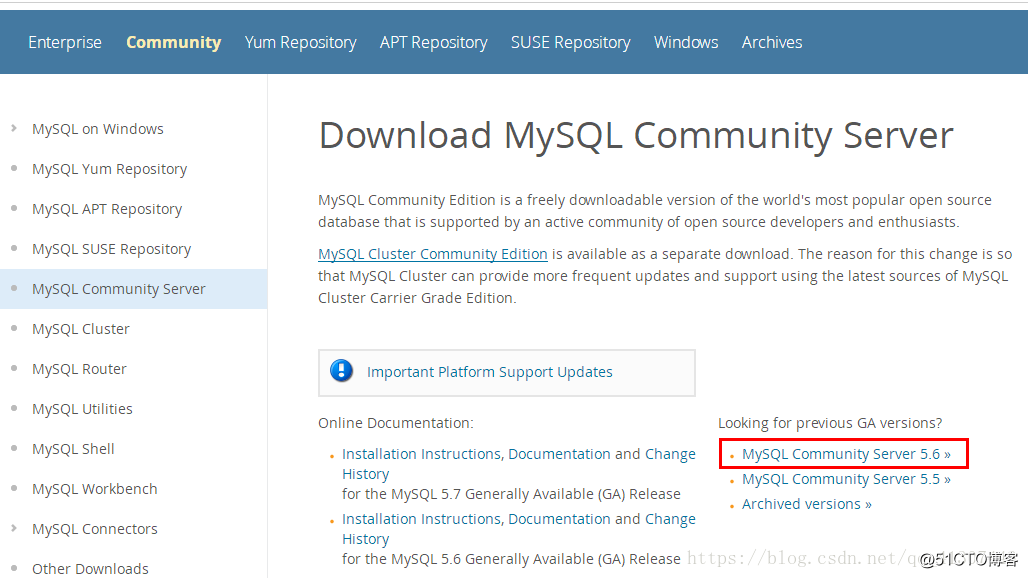The height and width of the screenshot is (578, 1028).
Task: Switch to the SUSE Repository tab
Action: (571, 43)
